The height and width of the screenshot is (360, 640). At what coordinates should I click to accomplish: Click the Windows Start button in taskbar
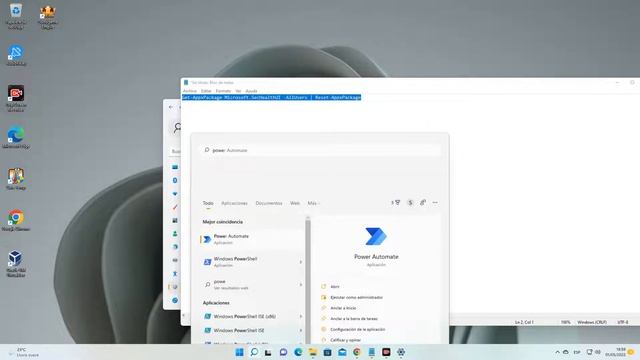click(x=240, y=352)
